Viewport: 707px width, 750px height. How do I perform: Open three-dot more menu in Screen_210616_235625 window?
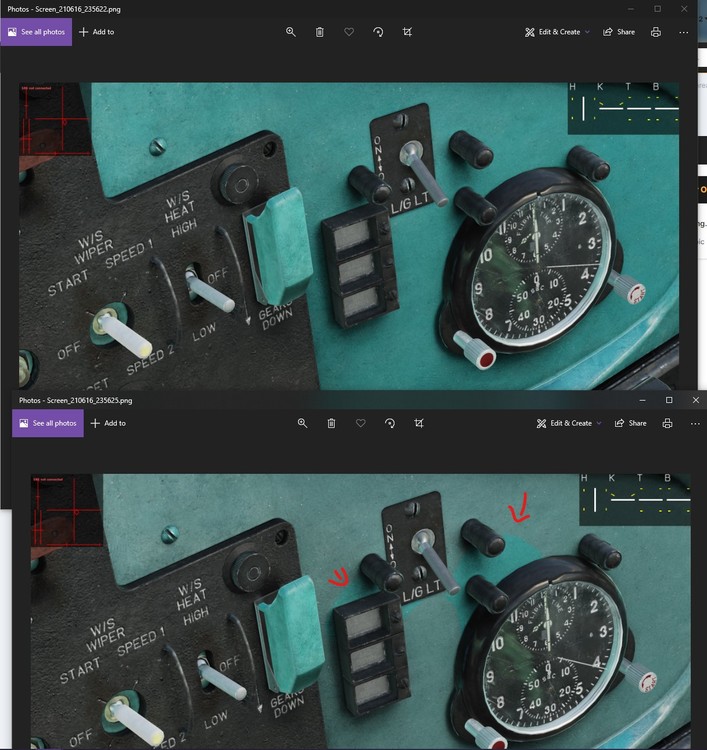pos(695,423)
